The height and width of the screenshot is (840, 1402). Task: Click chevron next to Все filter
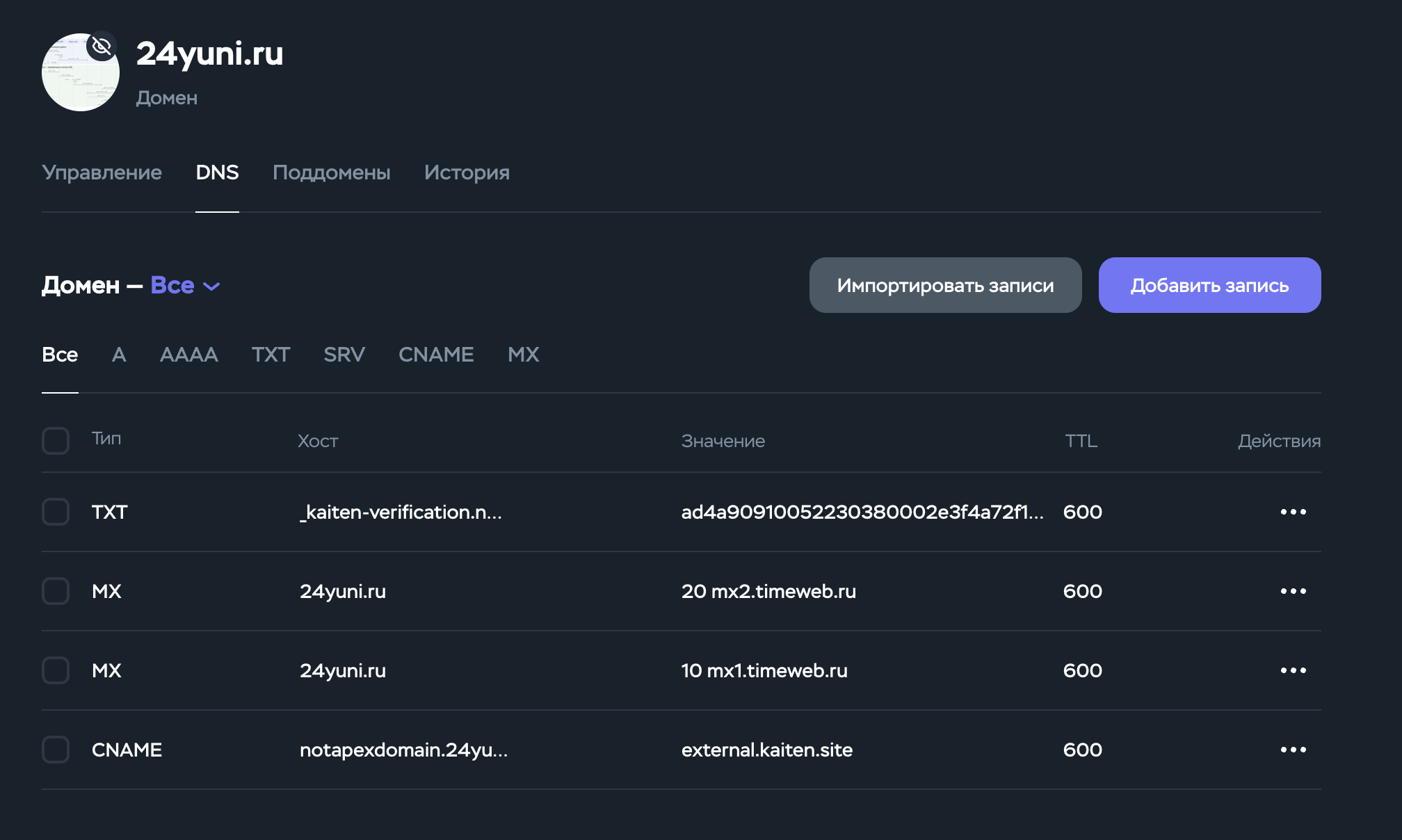tap(211, 286)
